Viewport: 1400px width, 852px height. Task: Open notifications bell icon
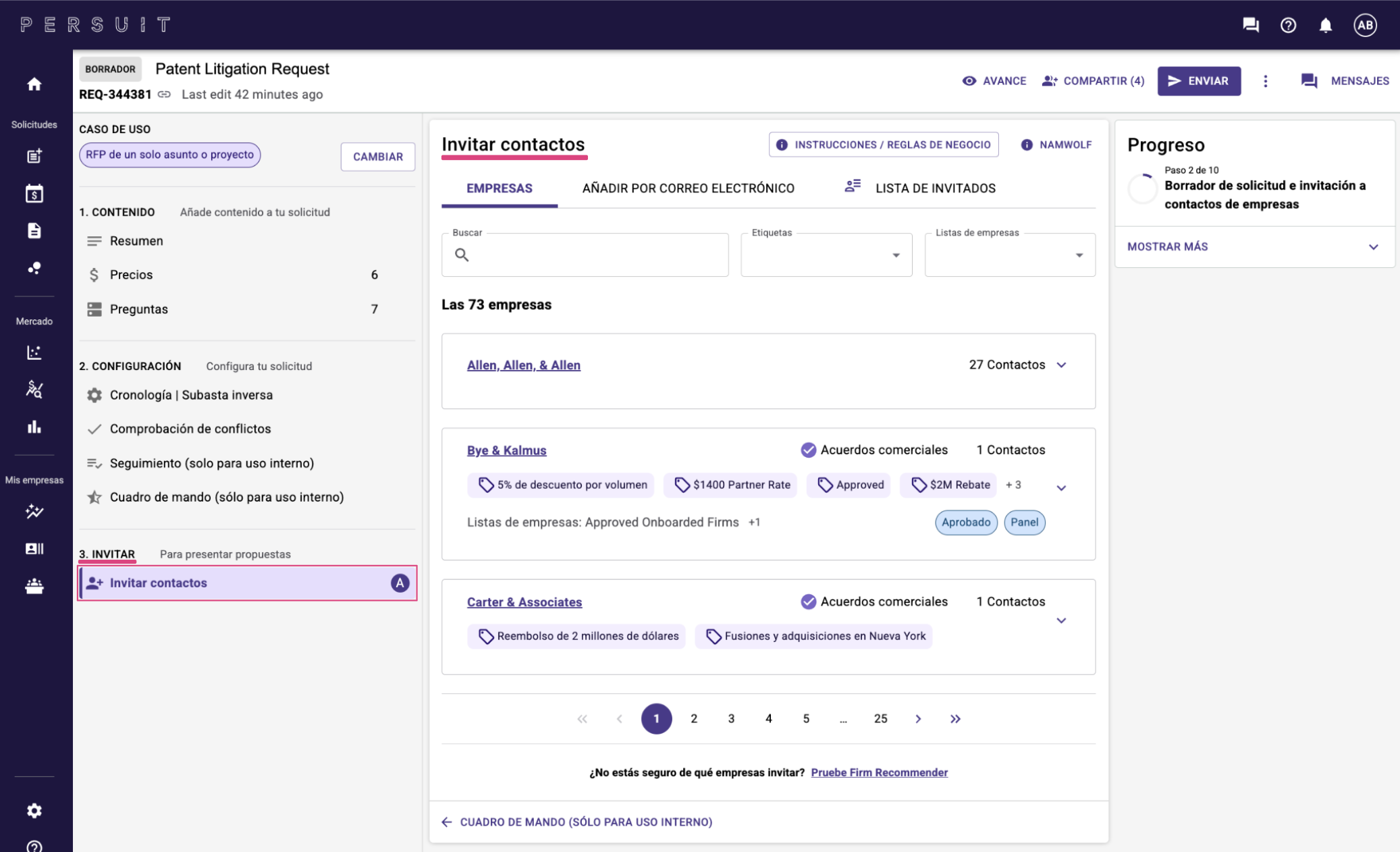1326,25
